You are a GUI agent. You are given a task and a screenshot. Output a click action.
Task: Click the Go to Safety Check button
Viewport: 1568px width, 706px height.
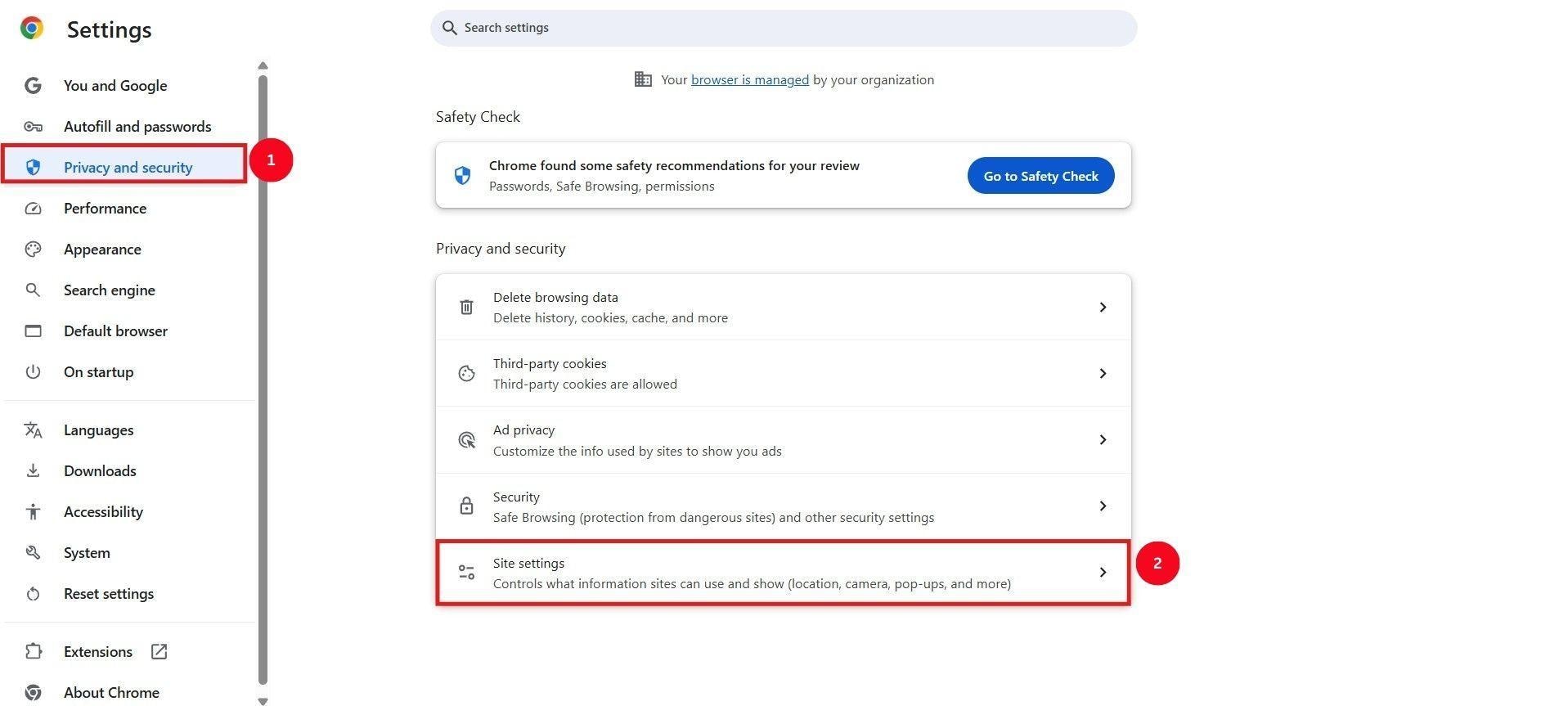[1040, 175]
